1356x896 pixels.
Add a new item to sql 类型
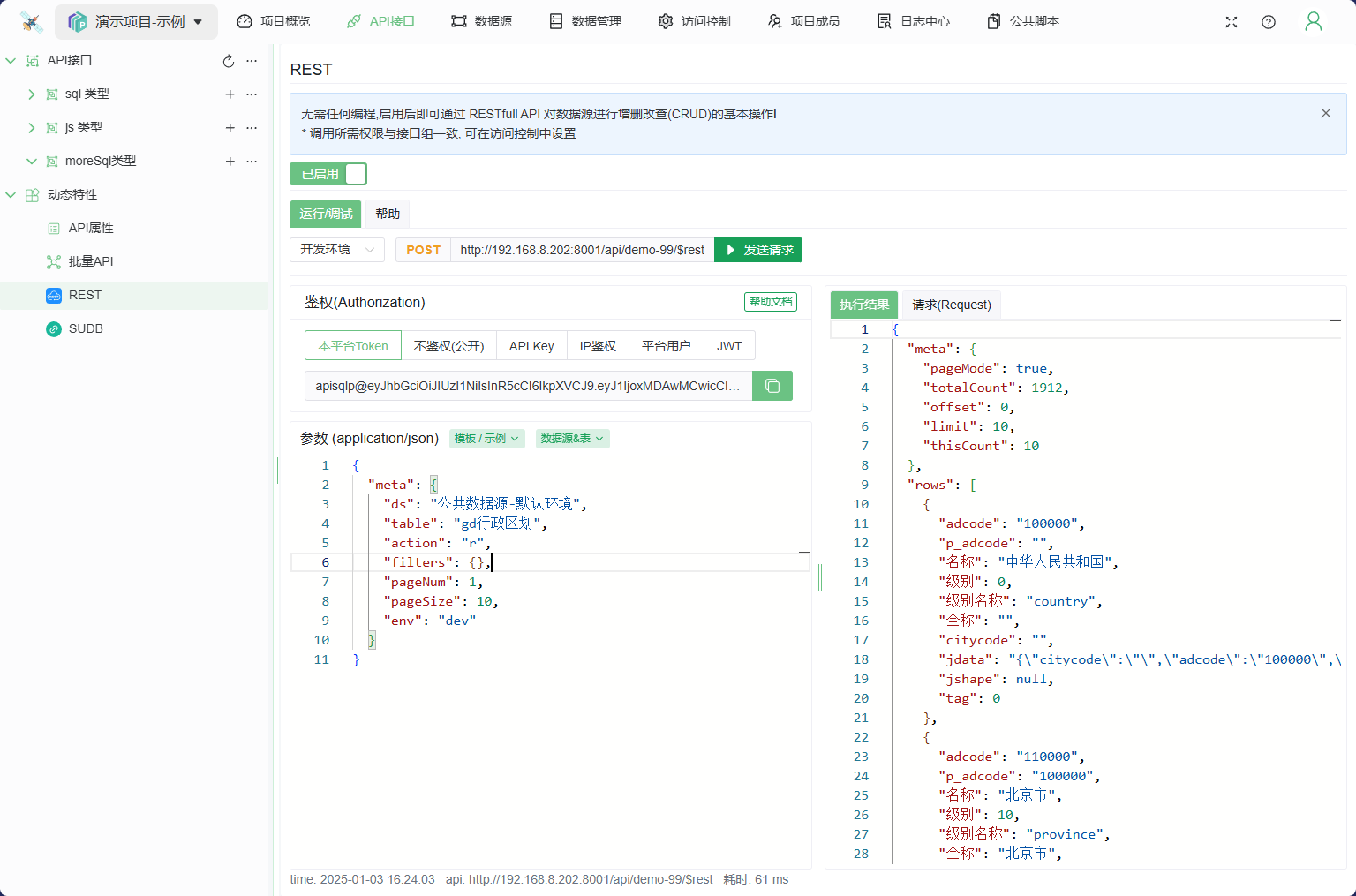(x=230, y=94)
